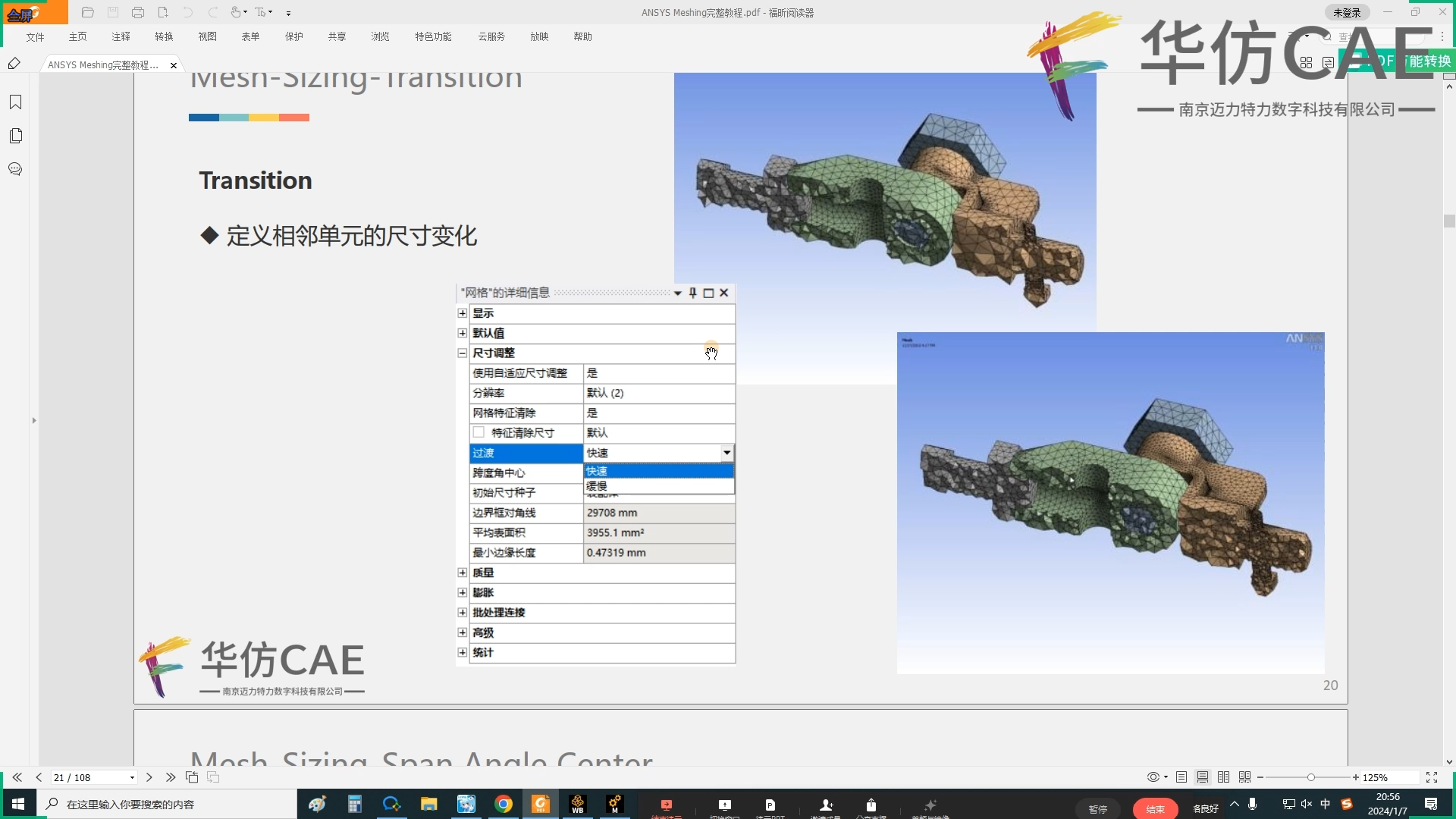Viewport: 1456px width, 819px height.
Task: Toggle the 中 input language indicator
Action: 1326,804
